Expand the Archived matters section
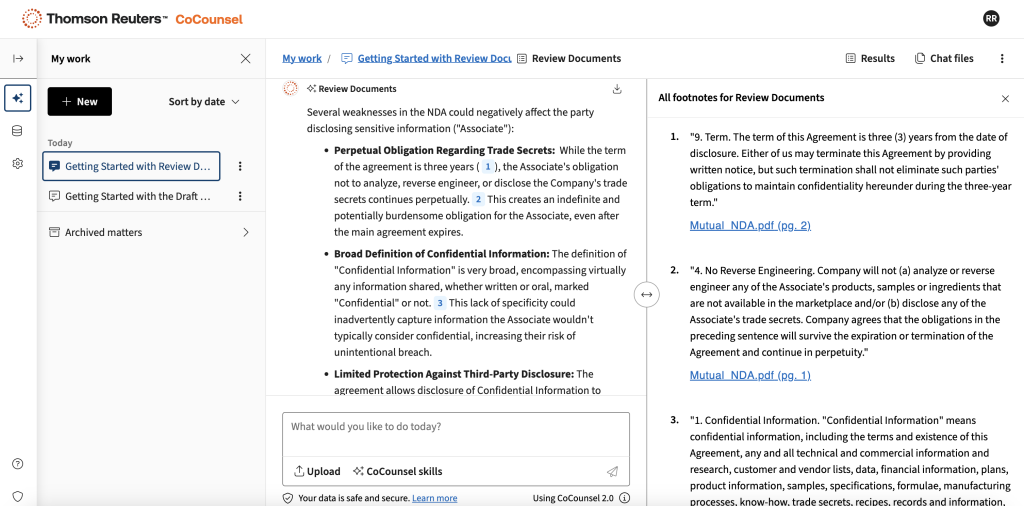Viewport: 1024px width, 506px height. 246,233
